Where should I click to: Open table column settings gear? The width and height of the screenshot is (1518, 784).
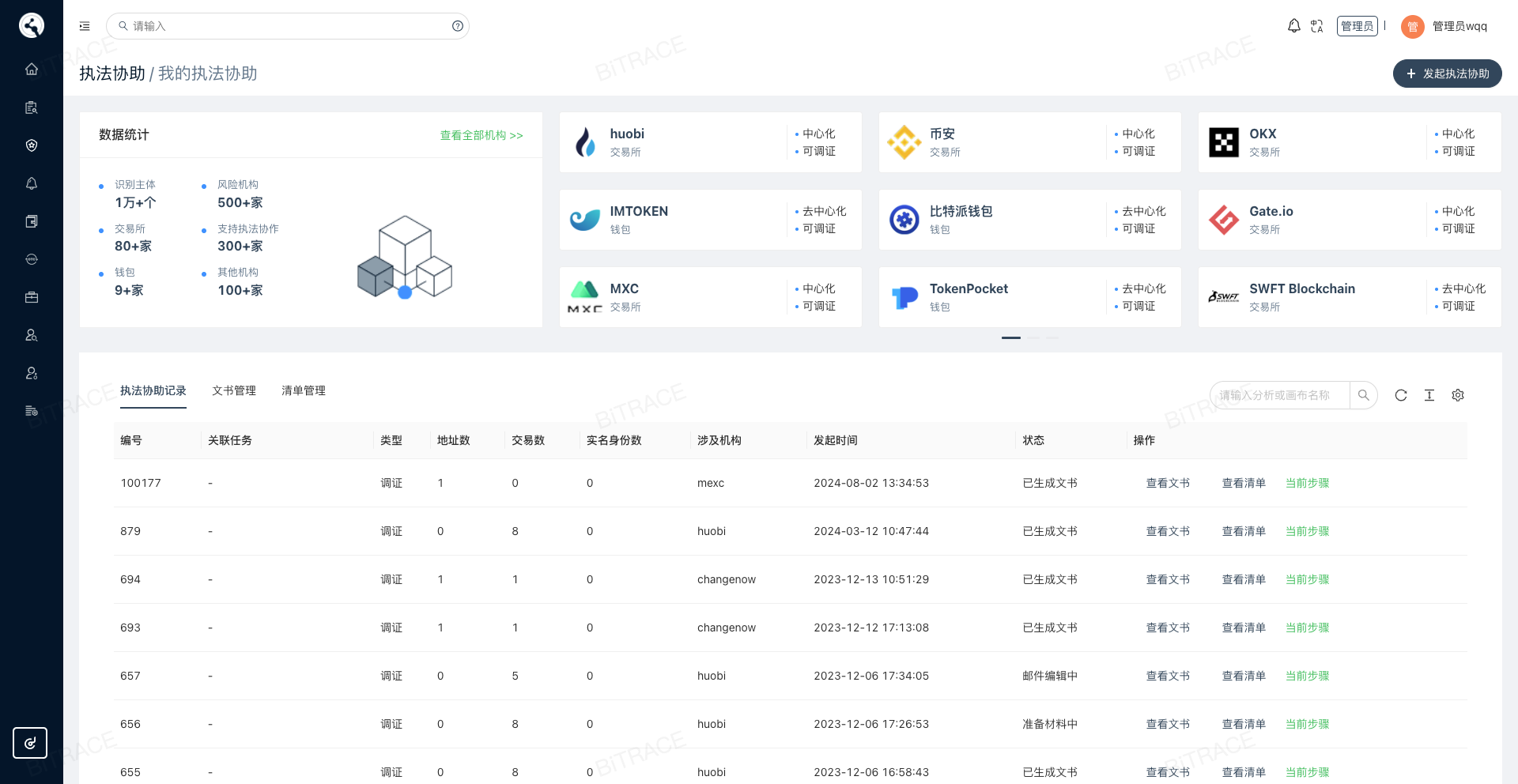(1458, 395)
